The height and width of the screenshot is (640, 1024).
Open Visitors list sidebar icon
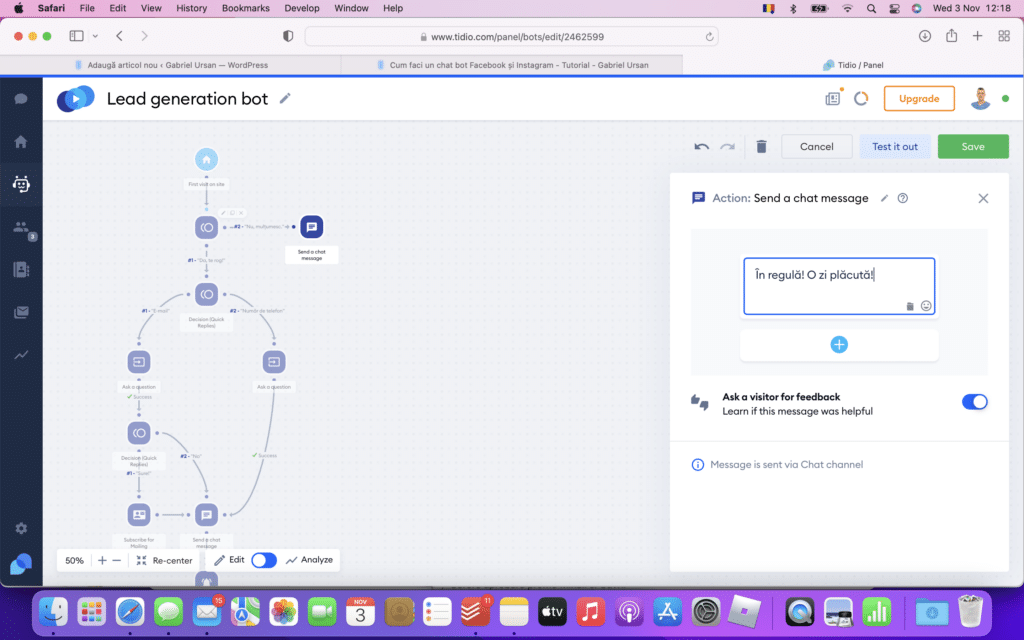21,227
